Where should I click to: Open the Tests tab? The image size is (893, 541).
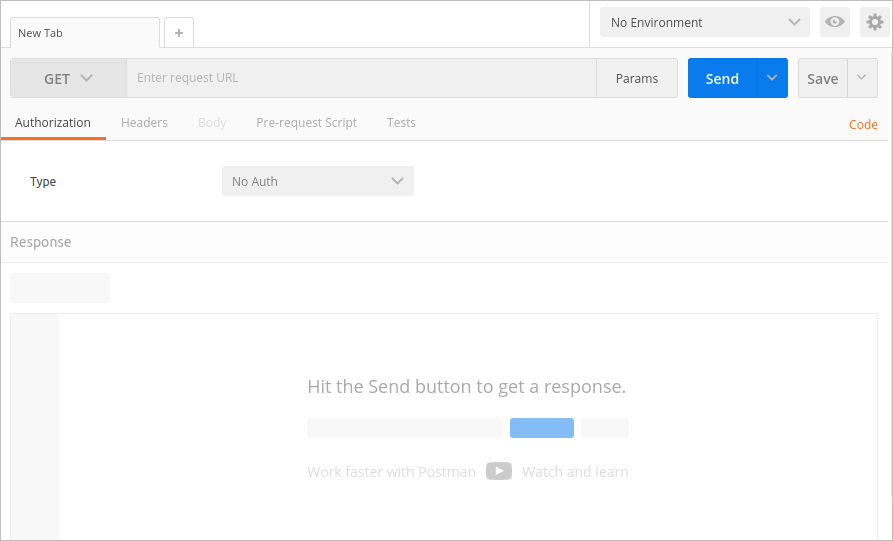(401, 122)
